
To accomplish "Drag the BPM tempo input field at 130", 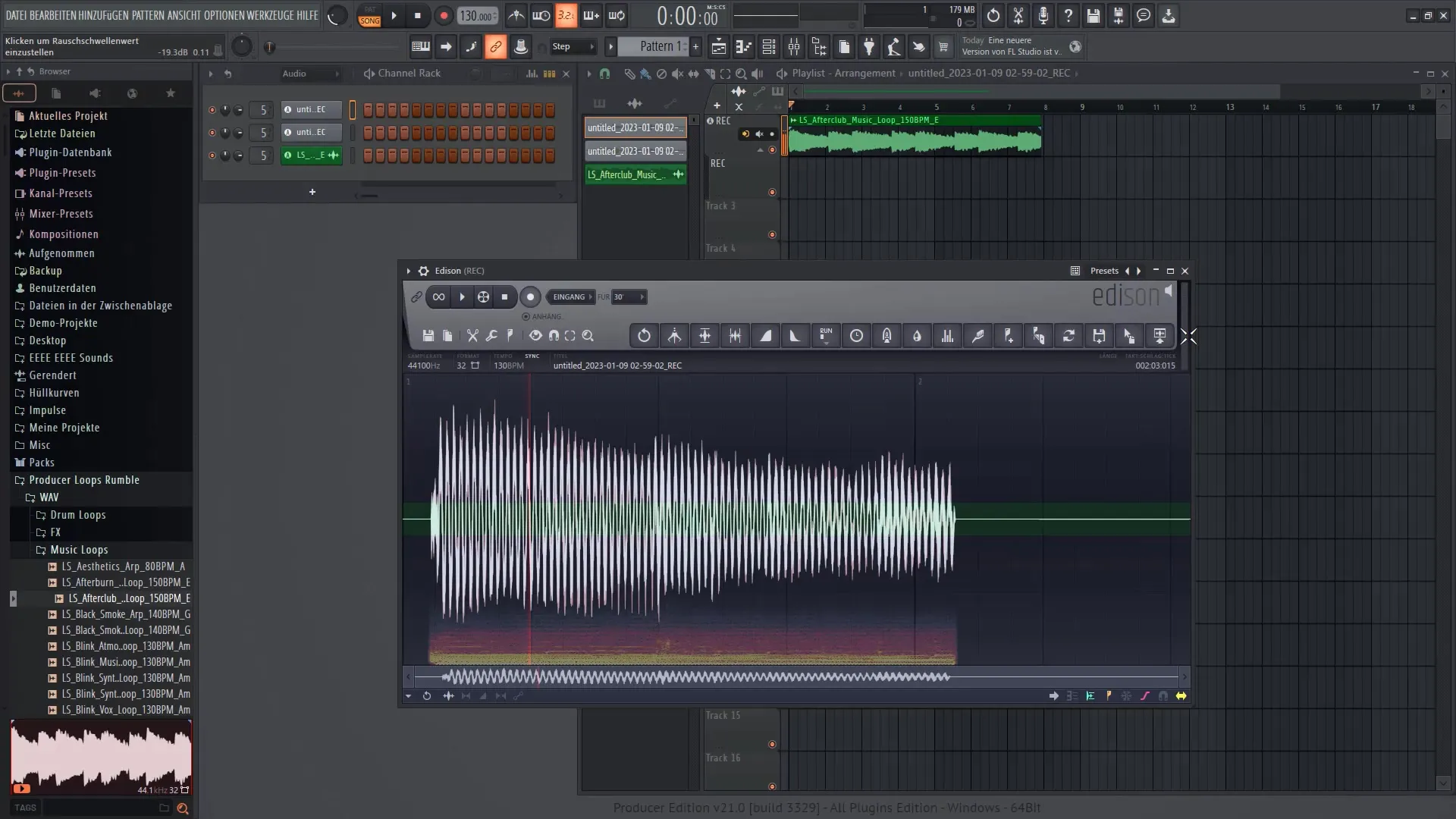I will point(478,14).
